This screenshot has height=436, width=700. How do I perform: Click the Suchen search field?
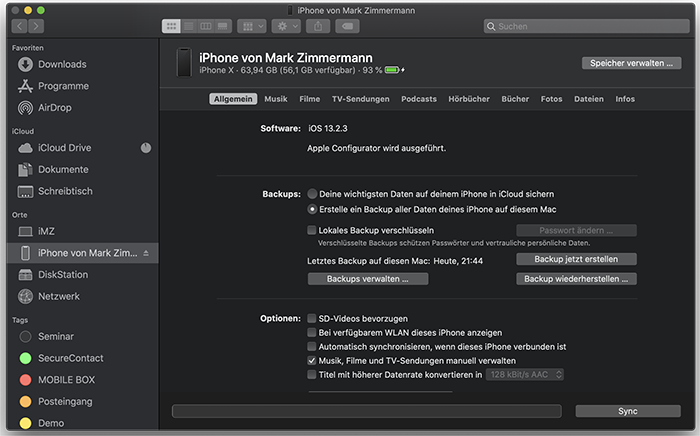[580, 26]
